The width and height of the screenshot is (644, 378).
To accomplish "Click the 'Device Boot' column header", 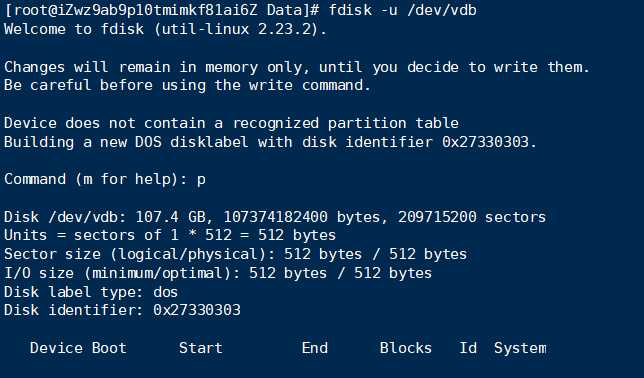I will [x=78, y=348].
